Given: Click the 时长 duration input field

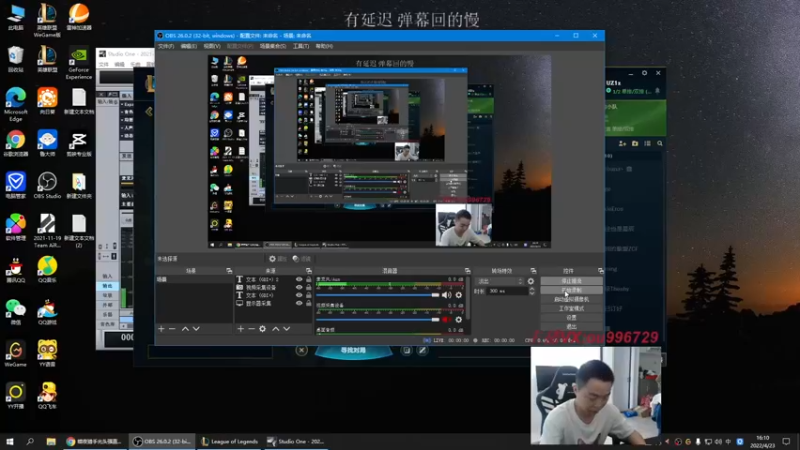Looking at the screenshot, I should tap(508, 291).
